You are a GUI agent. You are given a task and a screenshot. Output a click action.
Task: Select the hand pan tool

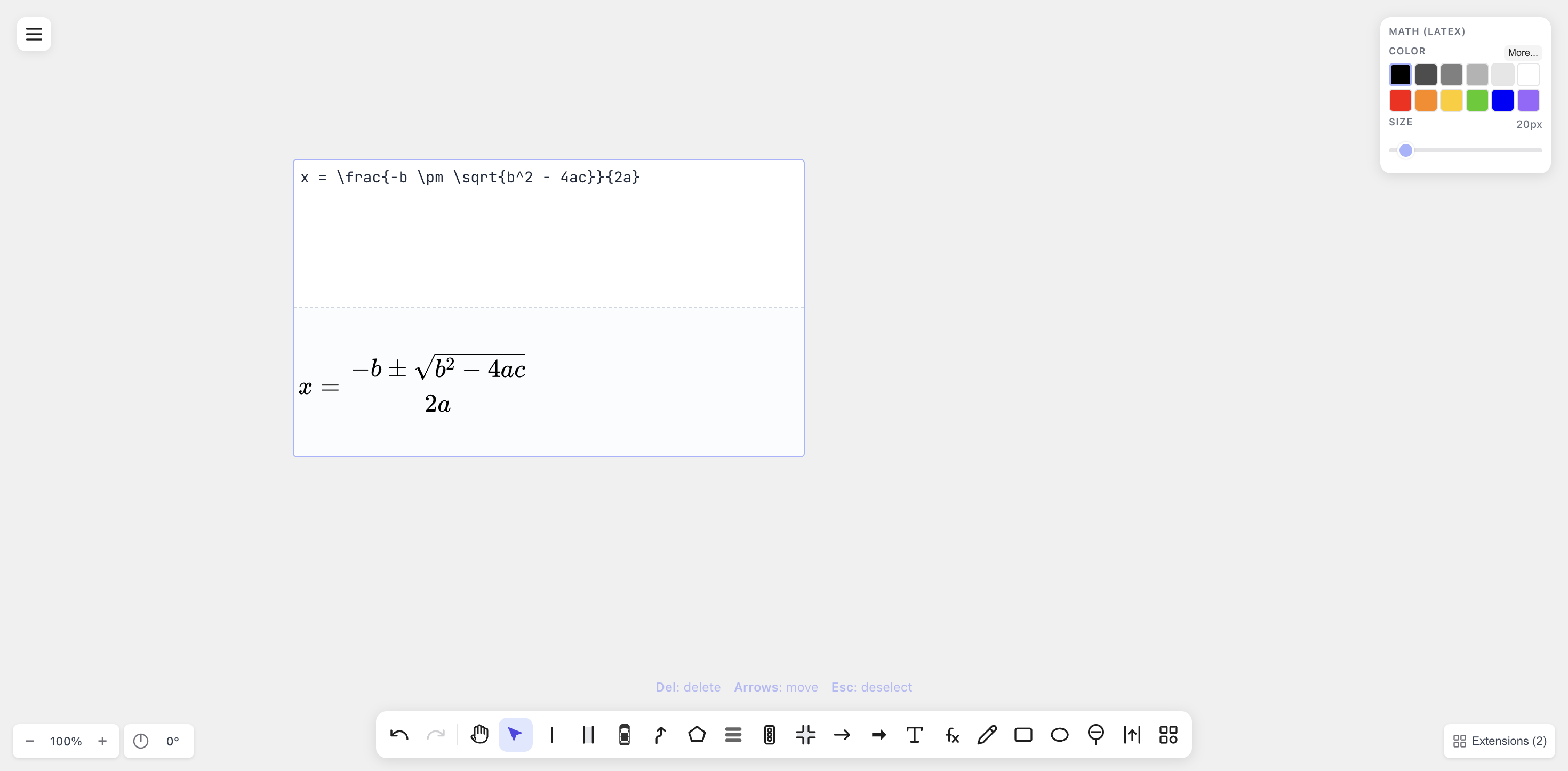(x=479, y=735)
